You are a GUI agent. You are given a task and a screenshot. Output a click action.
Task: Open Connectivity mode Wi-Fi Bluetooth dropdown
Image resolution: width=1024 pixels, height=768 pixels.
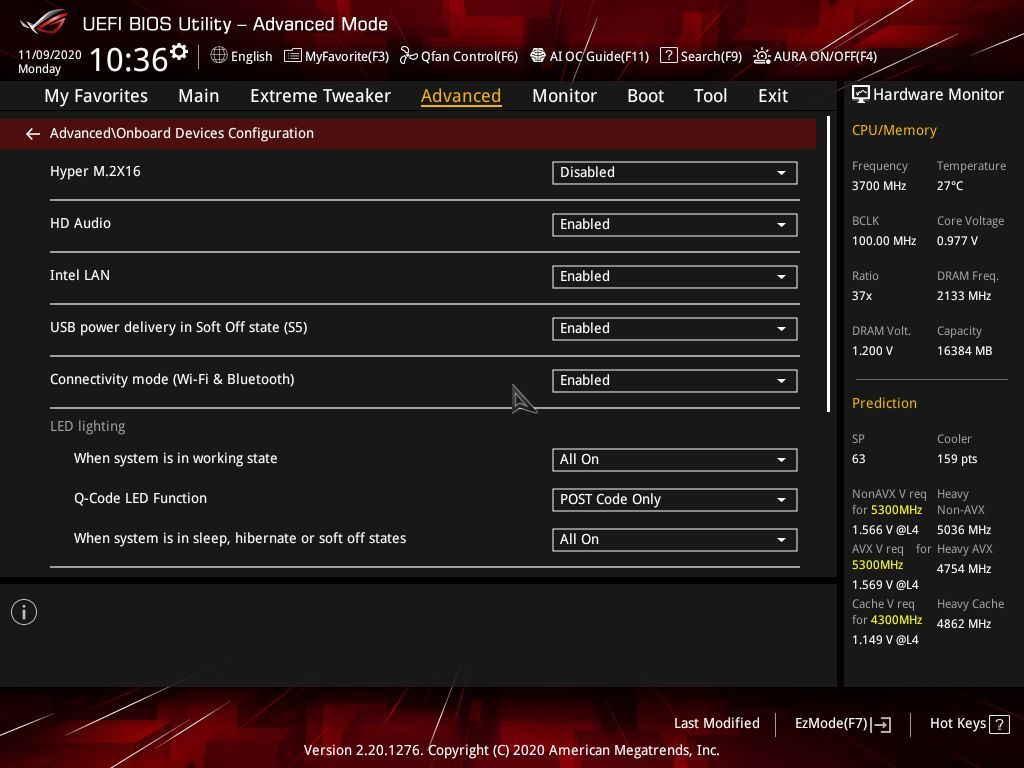tap(675, 381)
